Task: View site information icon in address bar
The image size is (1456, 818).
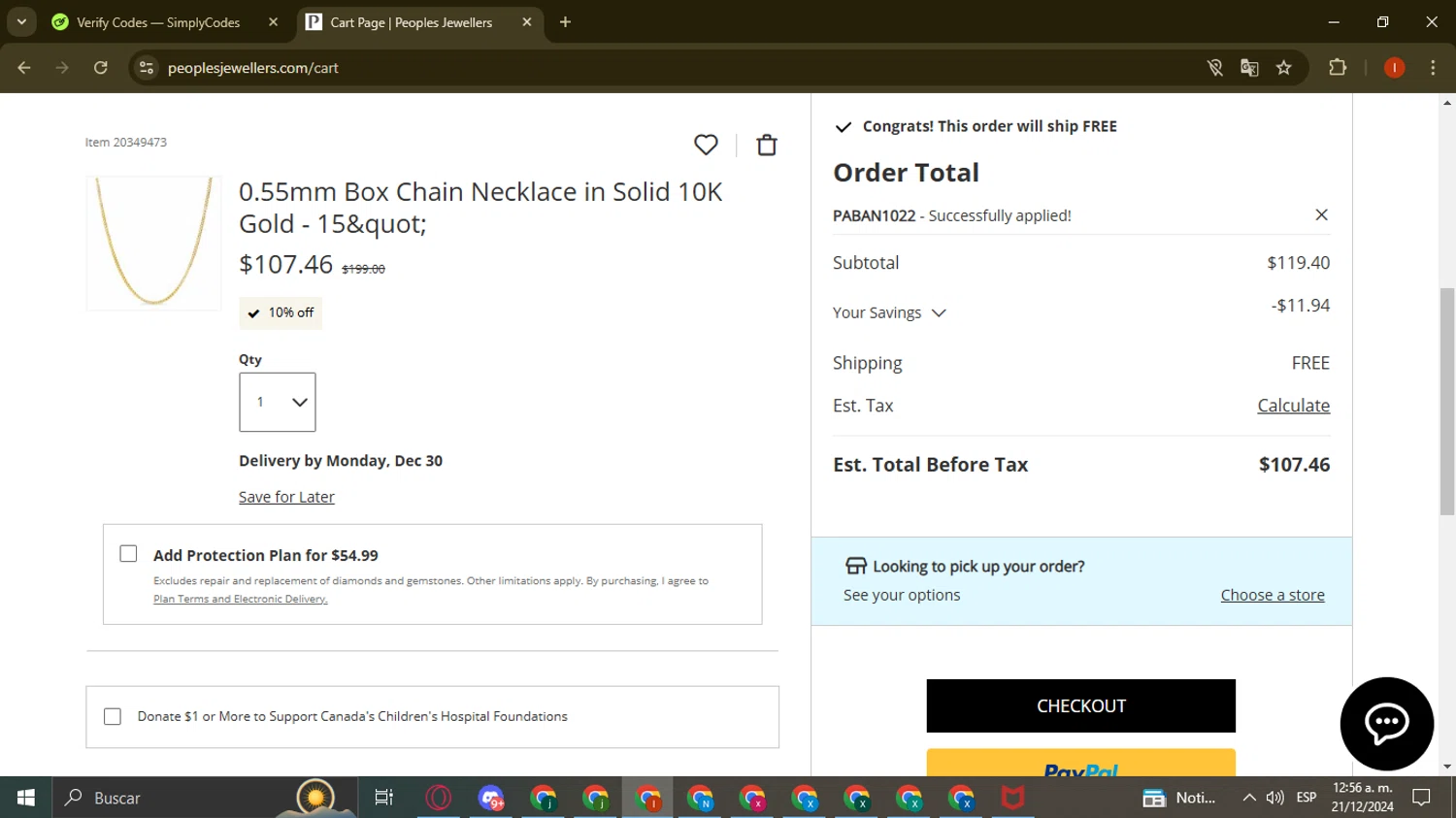Action: tap(147, 67)
